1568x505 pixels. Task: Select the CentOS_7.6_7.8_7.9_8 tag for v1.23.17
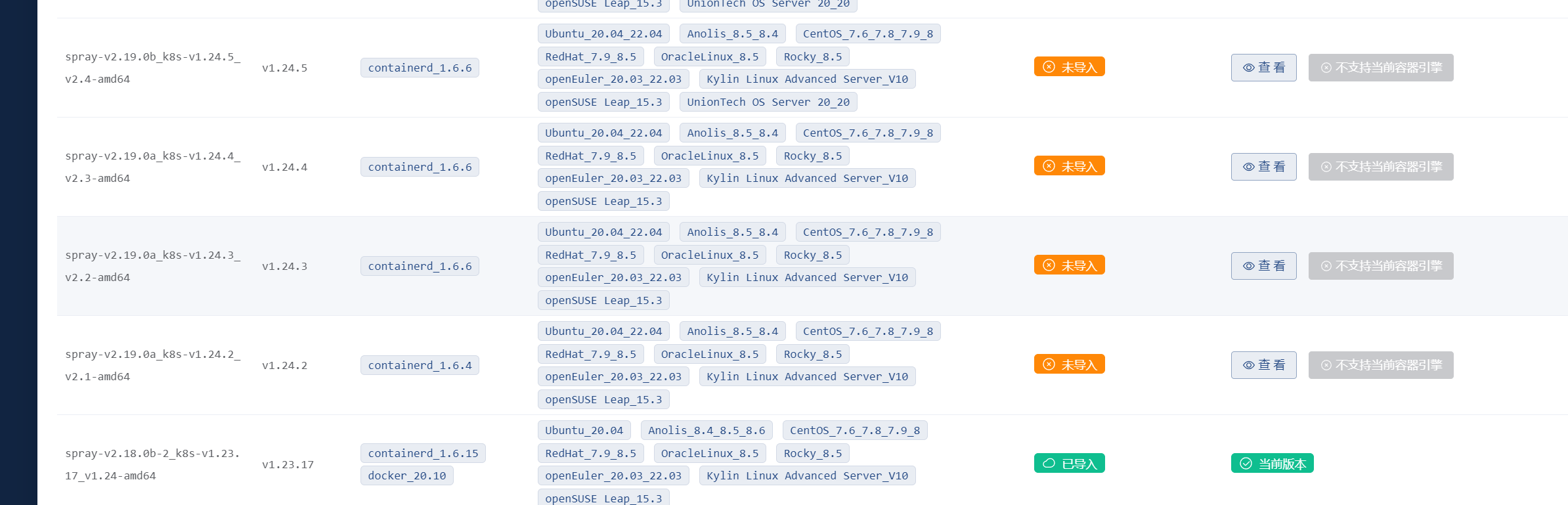click(x=855, y=430)
